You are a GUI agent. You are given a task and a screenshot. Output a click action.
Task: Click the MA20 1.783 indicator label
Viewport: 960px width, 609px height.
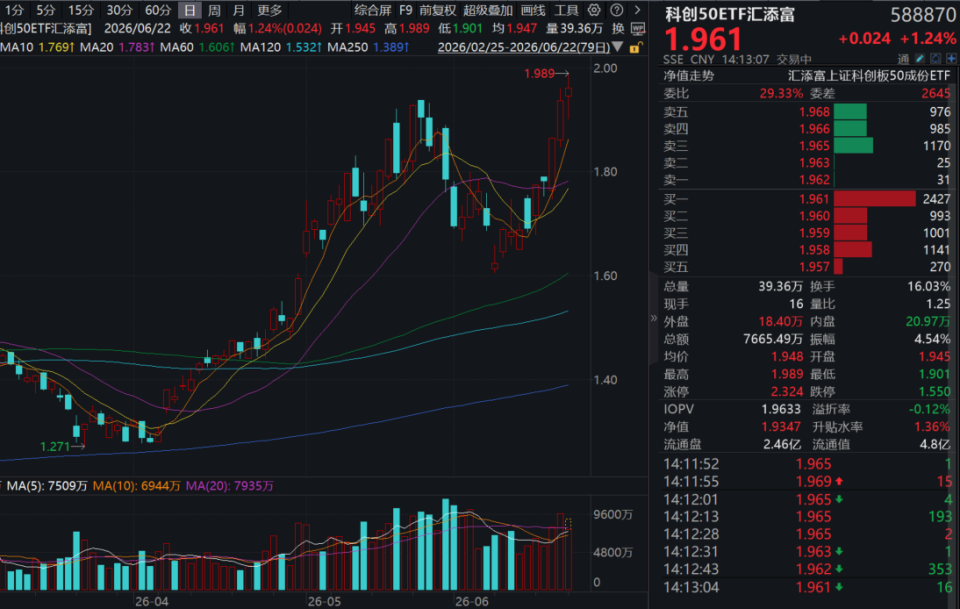(117, 47)
